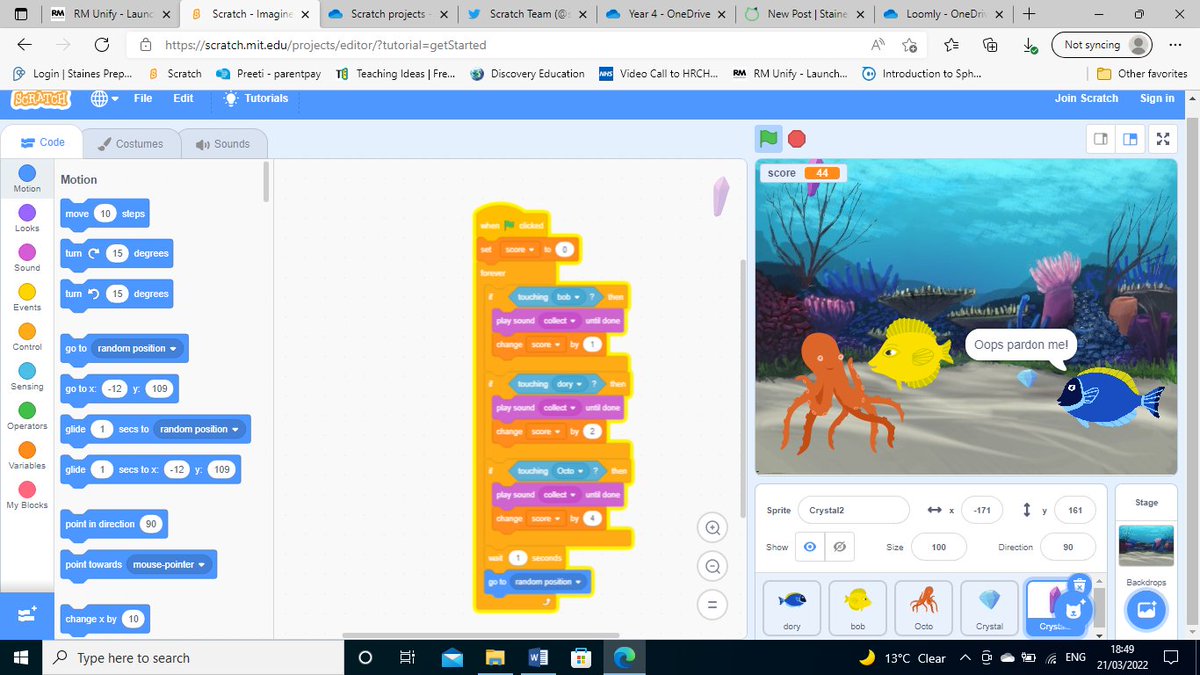Switch to the Costumes tab
This screenshot has width=1200, height=675.
(x=131, y=144)
